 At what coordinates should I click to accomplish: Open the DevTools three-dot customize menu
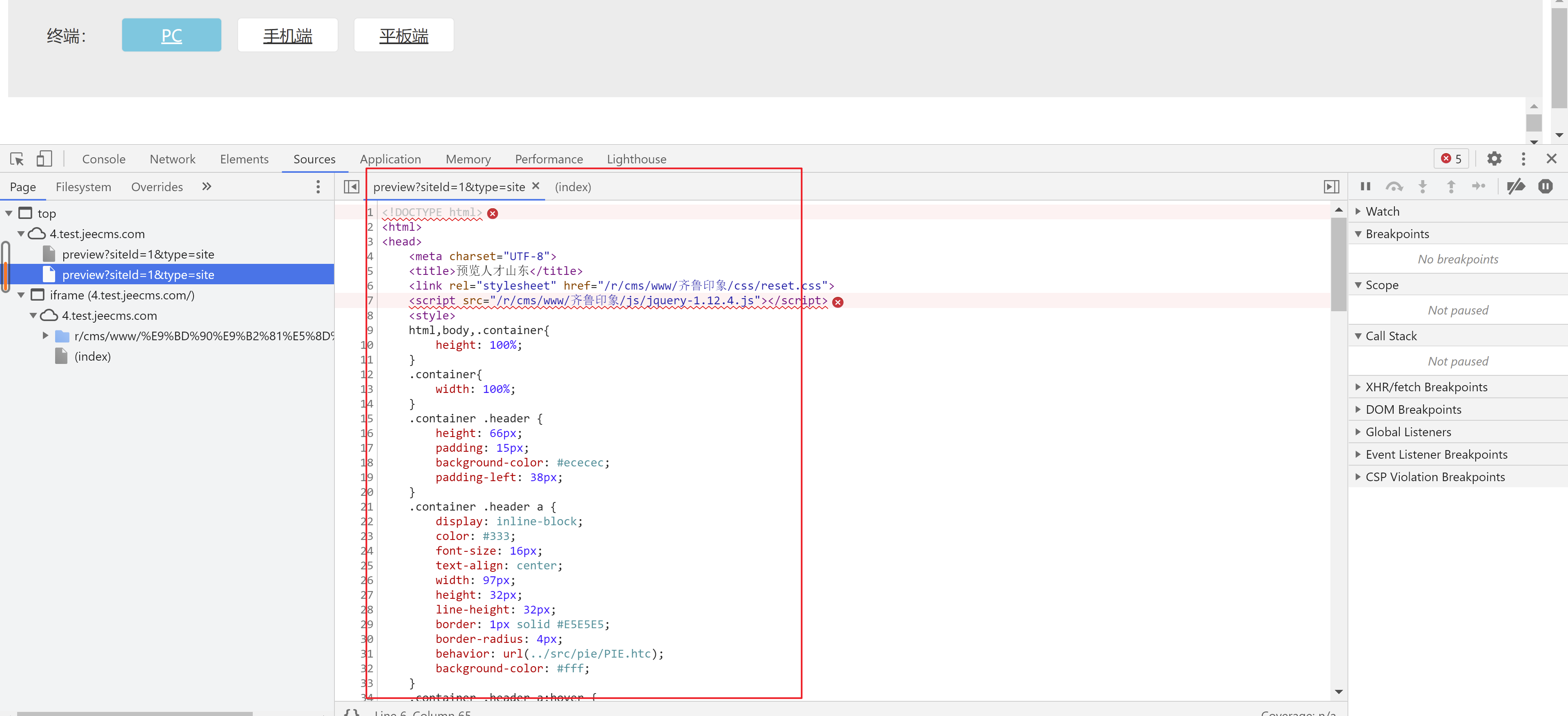pos(1523,159)
